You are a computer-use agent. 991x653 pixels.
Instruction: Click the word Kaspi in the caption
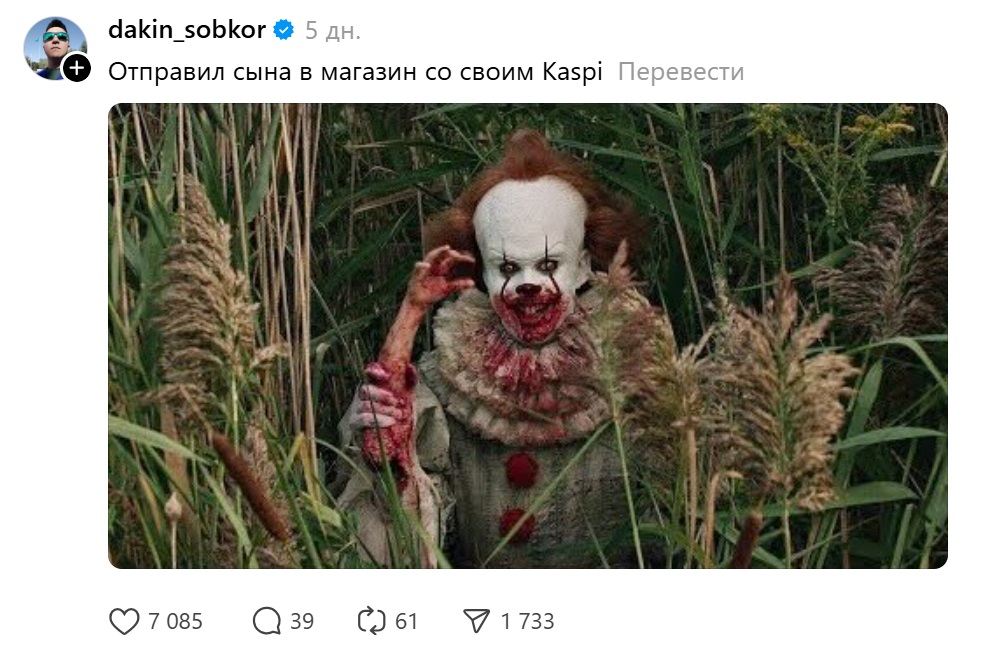click(x=573, y=71)
